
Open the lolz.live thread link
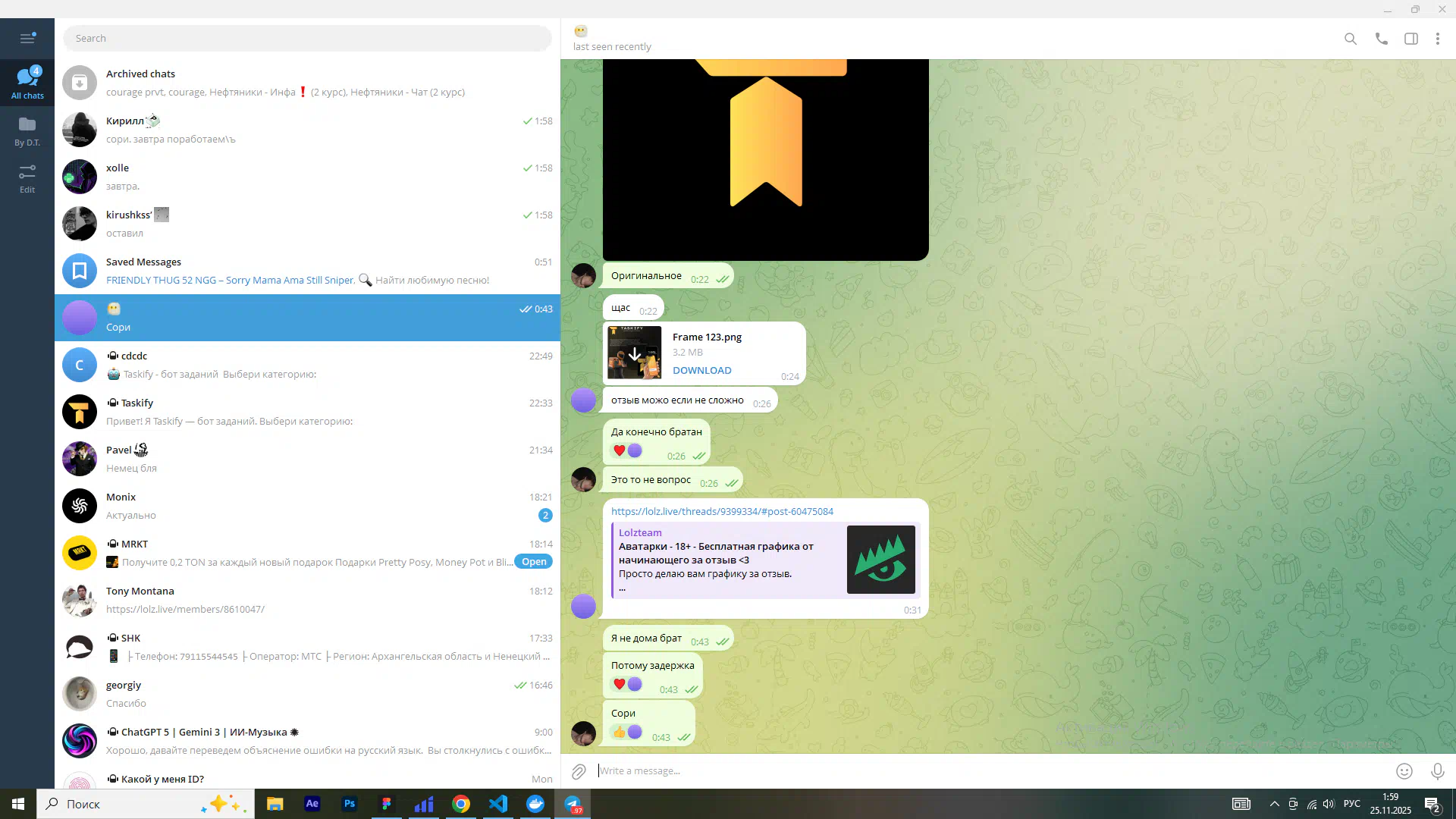tap(722, 512)
